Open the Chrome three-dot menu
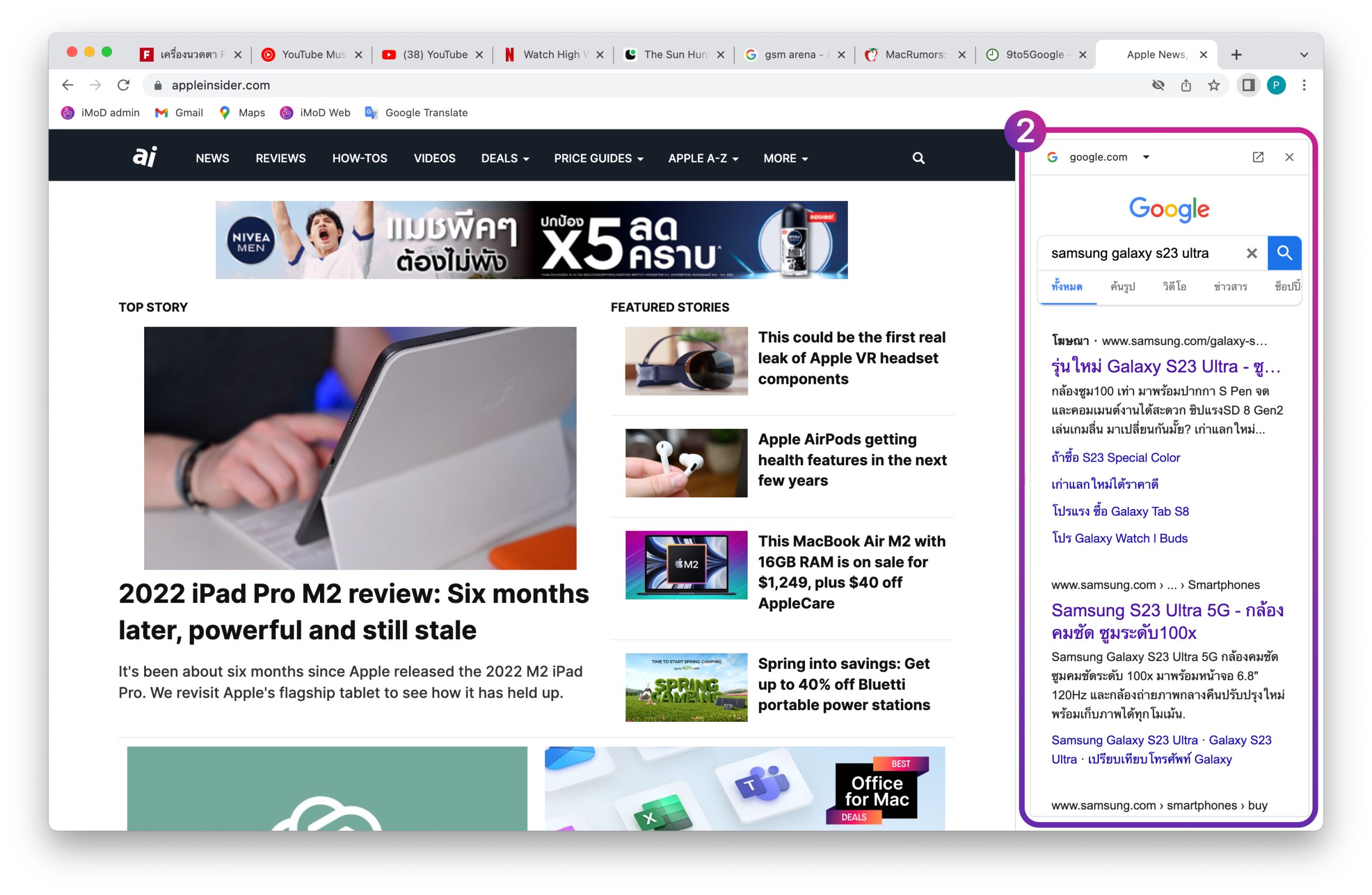Screen dimensions: 1372x895 1304,85
